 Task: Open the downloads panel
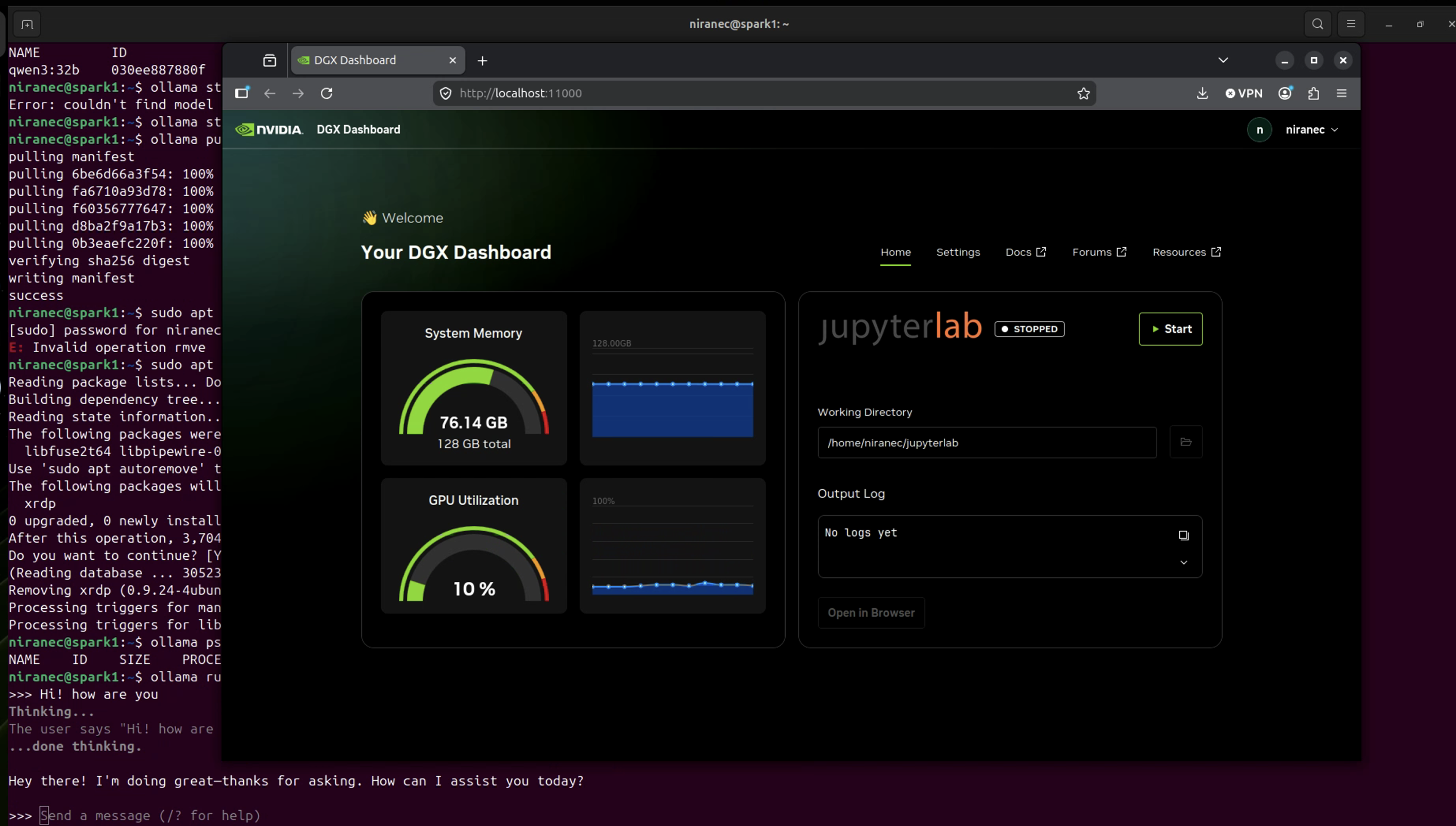1202,93
